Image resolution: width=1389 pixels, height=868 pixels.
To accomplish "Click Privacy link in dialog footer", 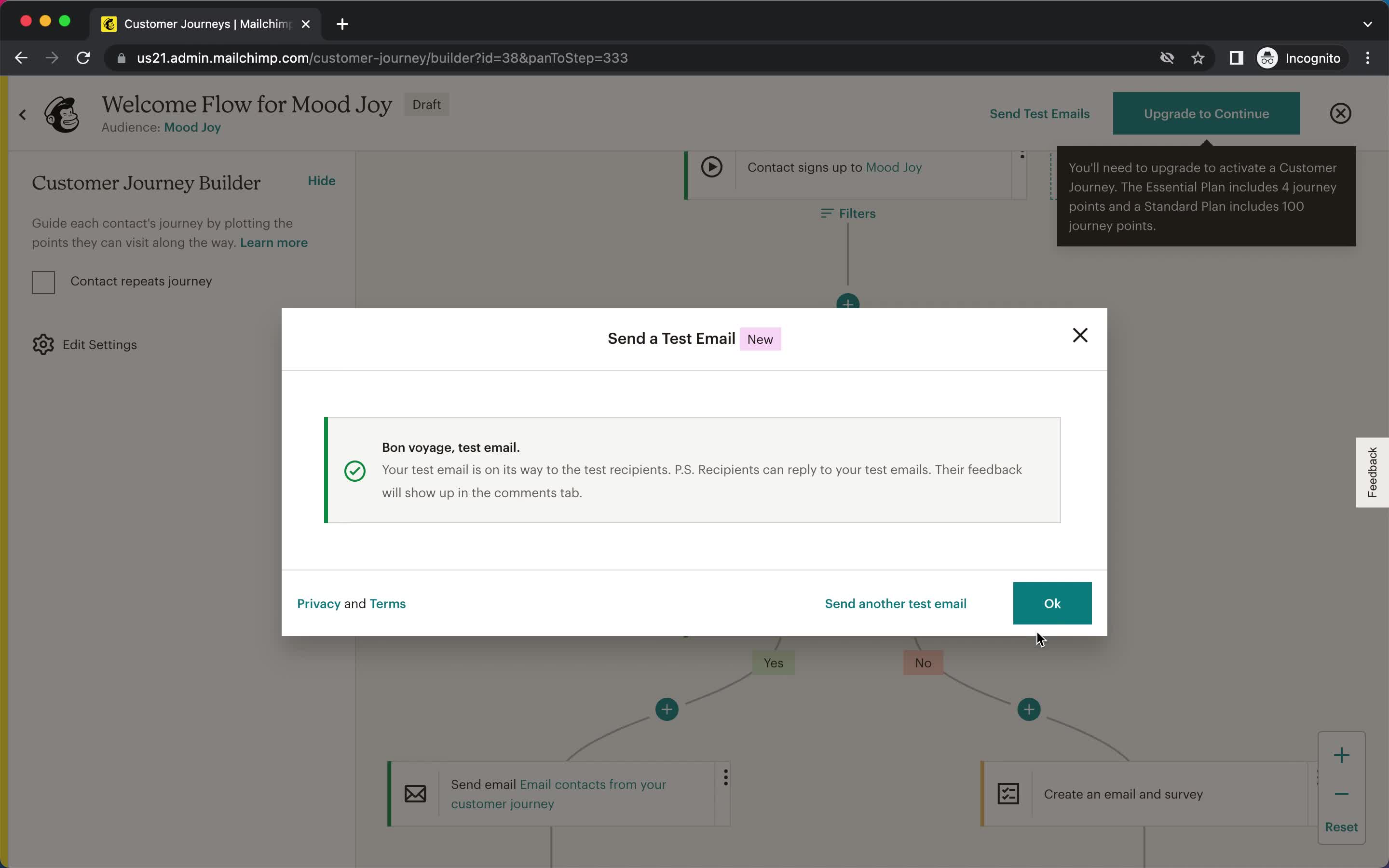I will tap(318, 603).
